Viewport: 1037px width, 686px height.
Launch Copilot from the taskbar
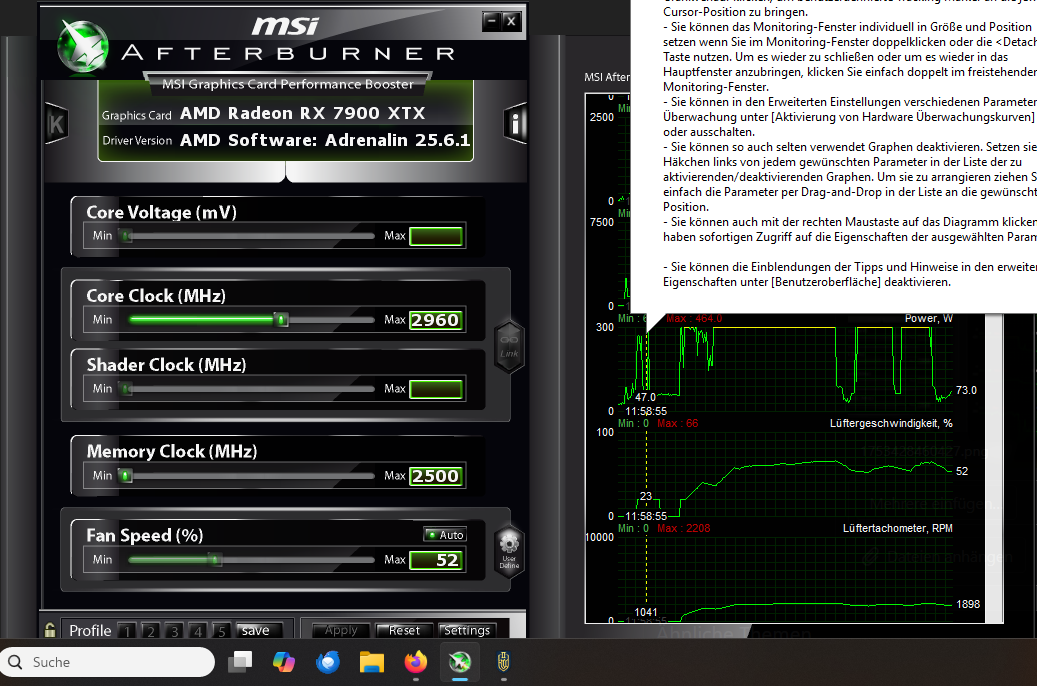284,662
